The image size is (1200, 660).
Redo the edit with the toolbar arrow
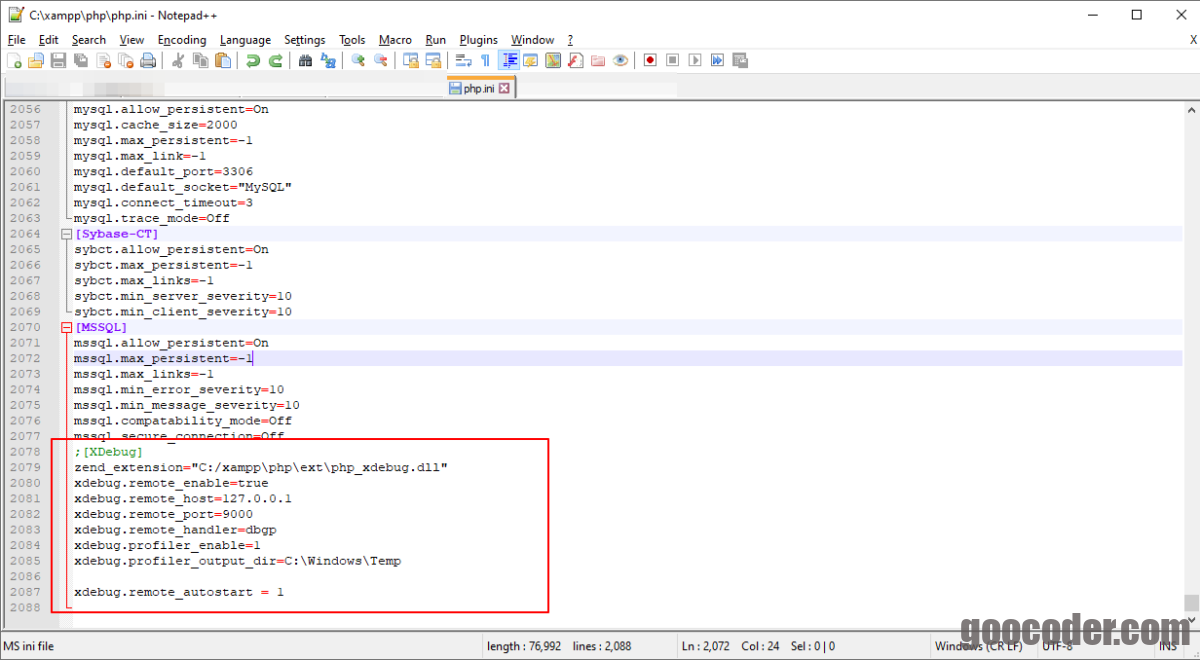(x=275, y=60)
